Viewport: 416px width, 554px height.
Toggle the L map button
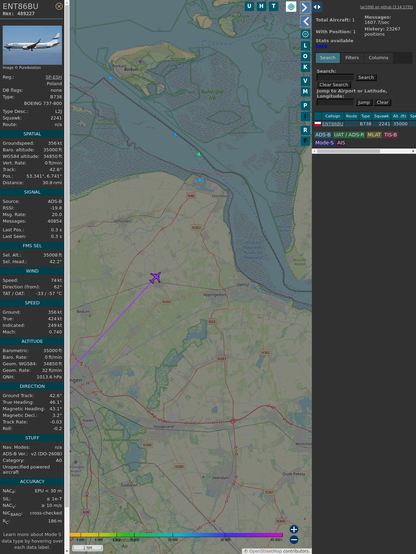tap(305, 46)
